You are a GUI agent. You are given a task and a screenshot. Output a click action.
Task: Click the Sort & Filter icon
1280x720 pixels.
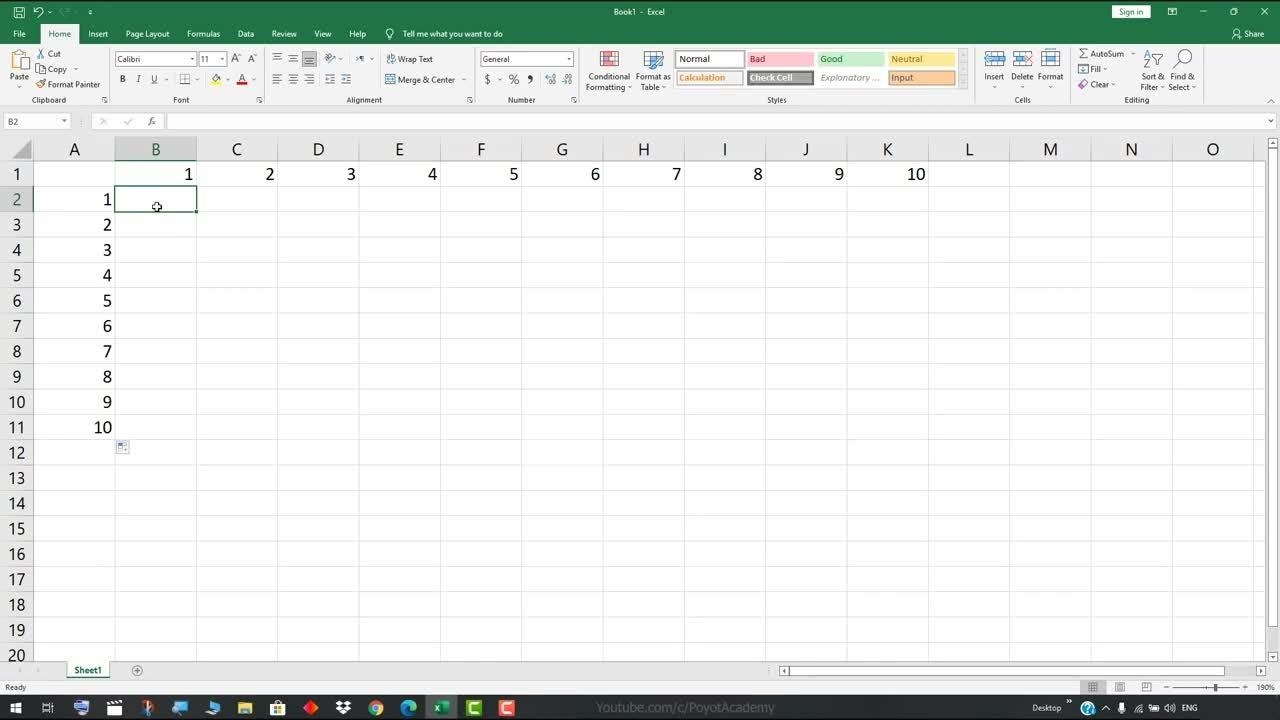coord(1153,68)
